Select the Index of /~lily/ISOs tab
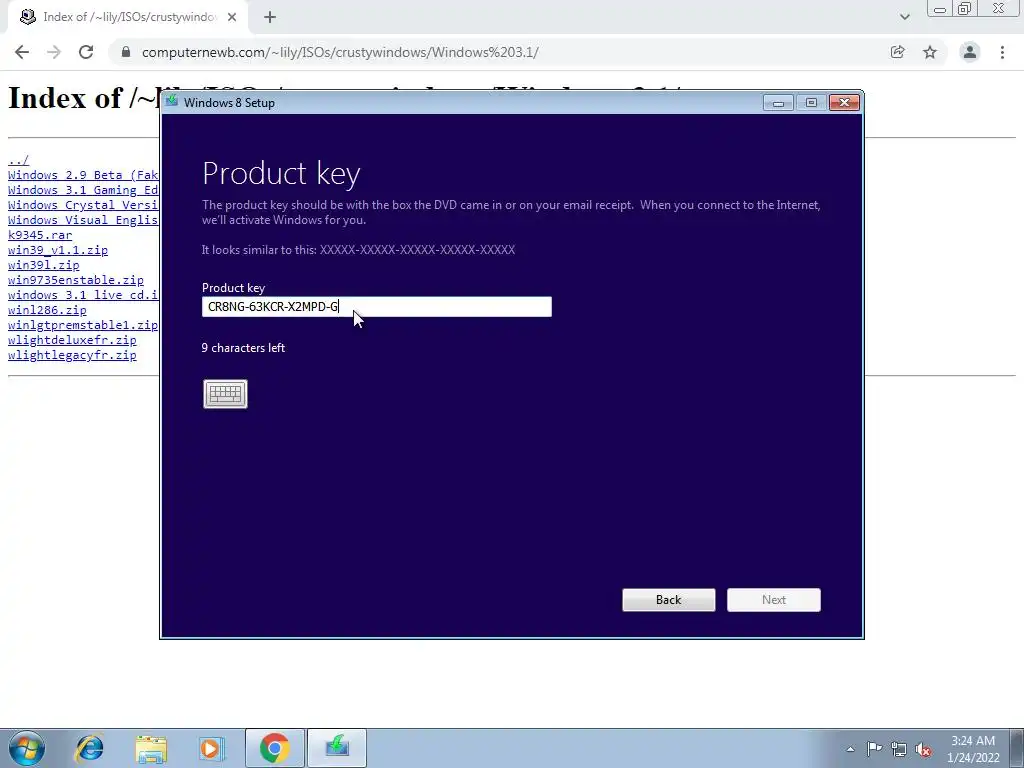This screenshot has height=768, width=1024. click(128, 17)
